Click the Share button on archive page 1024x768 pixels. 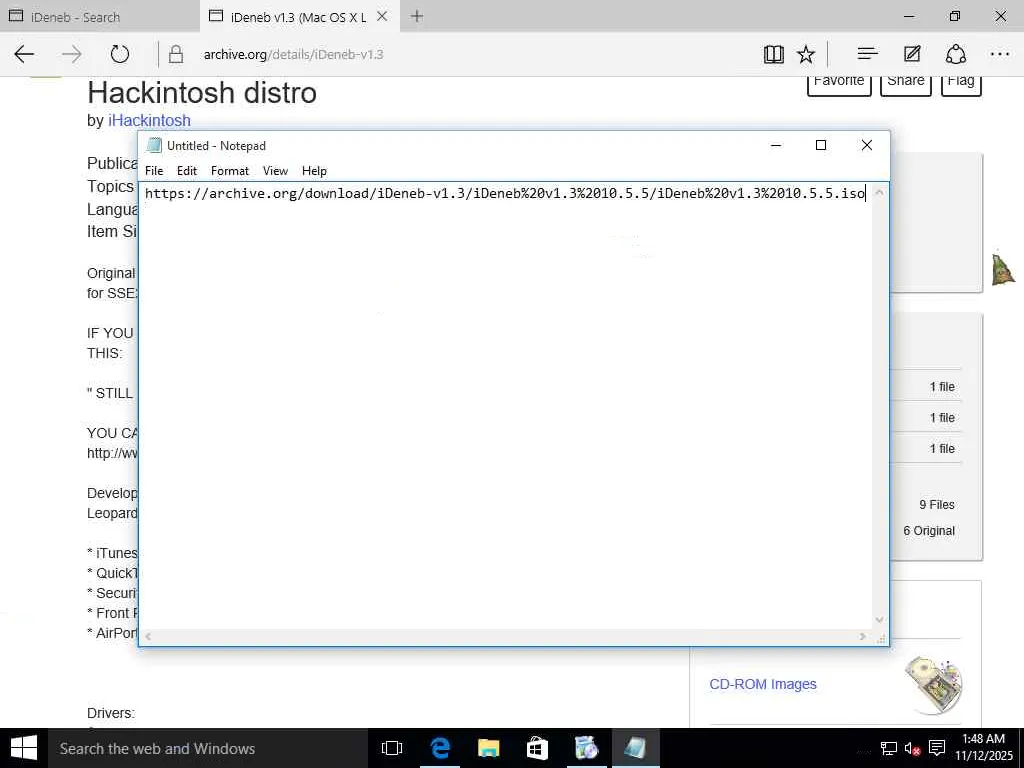point(905,81)
